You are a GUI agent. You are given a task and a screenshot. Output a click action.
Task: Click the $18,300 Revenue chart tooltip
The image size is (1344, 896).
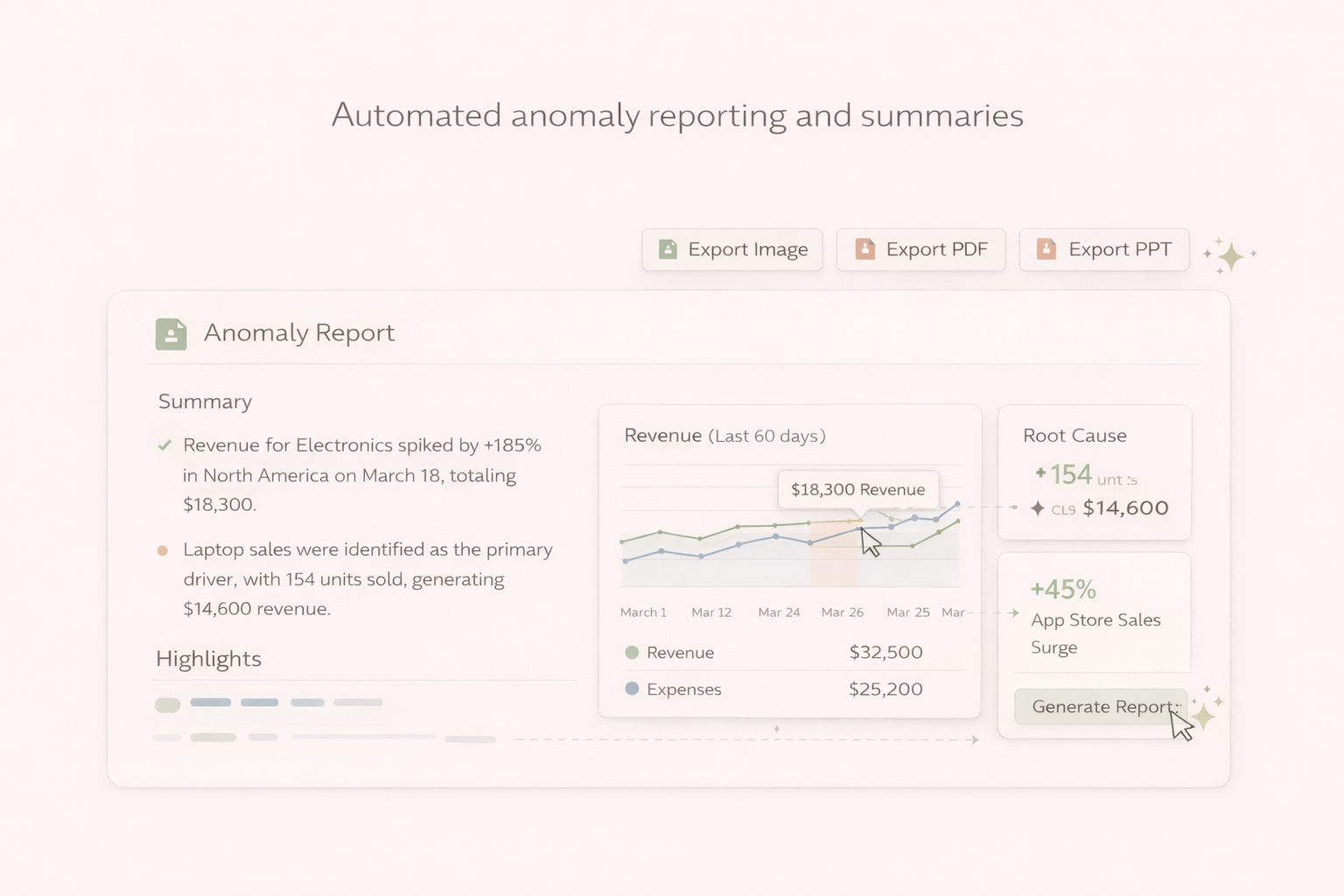tap(857, 489)
